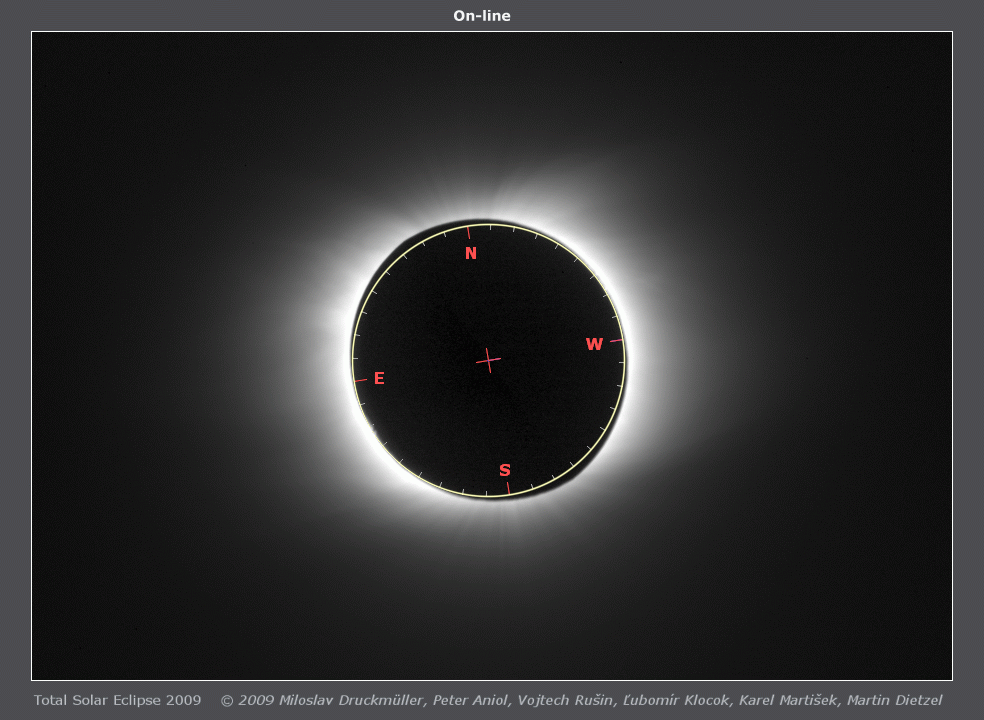This screenshot has height=720, width=984.
Task: Select the red S south label
Action: pos(505,471)
